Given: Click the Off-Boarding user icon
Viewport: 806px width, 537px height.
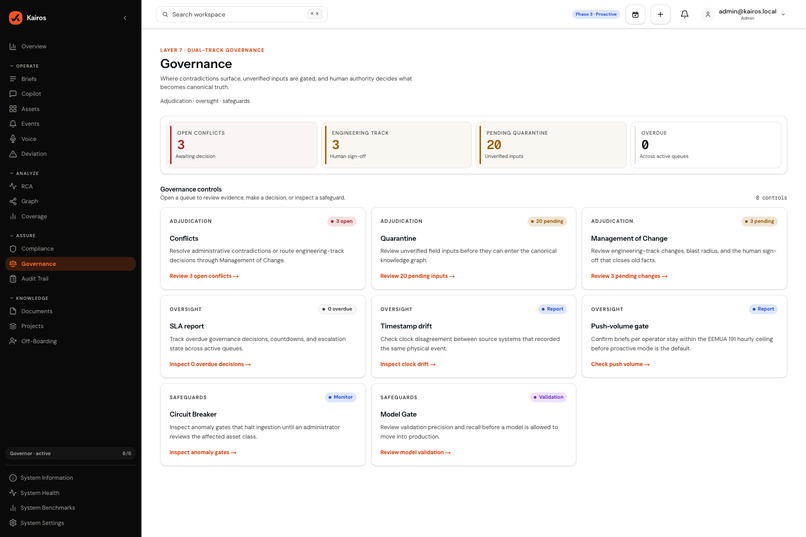Looking at the screenshot, I should pyautogui.click(x=13, y=341).
